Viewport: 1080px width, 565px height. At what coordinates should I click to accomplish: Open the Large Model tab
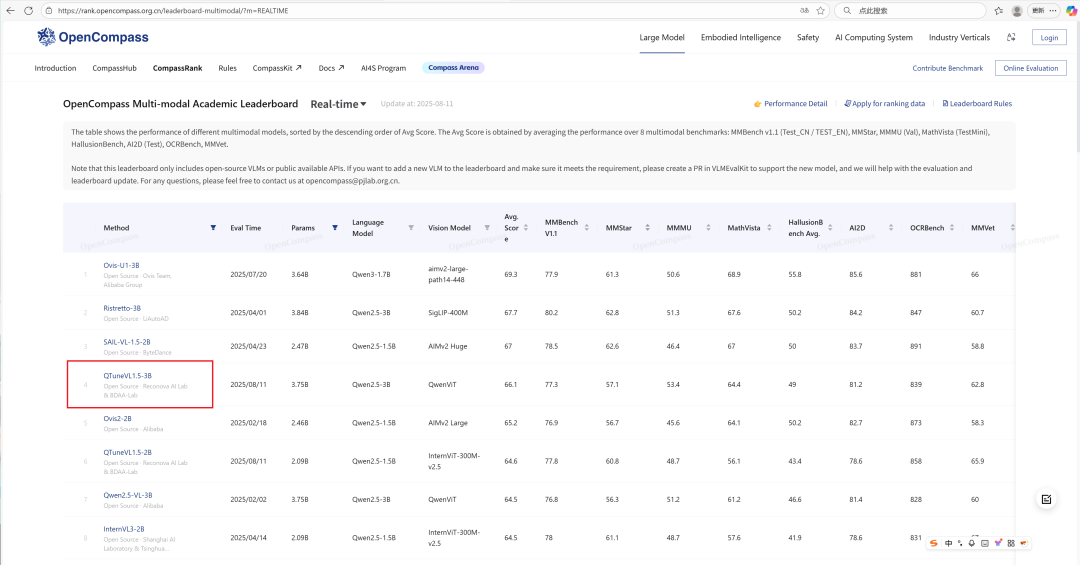(662, 37)
